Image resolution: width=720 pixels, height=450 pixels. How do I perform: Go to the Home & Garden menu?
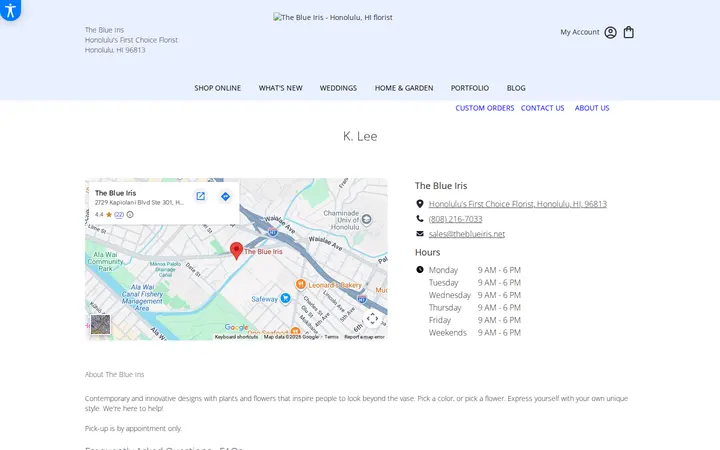tap(404, 88)
